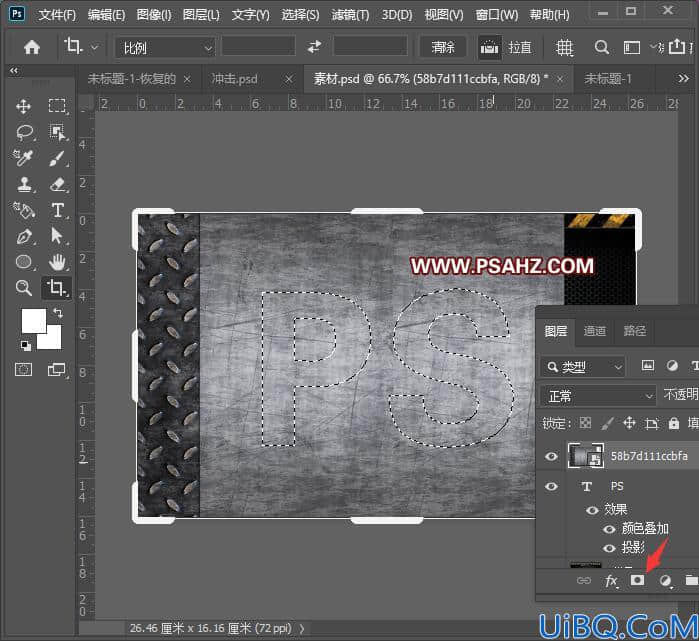Select the Pen tool
This screenshot has height=641, width=699.
(x=24, y=236)
